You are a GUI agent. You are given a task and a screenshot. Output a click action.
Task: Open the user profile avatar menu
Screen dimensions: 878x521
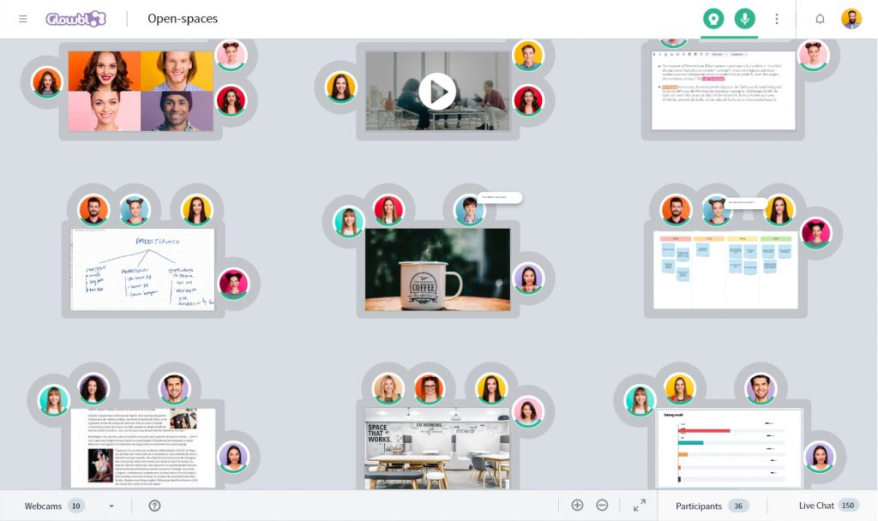[x=851, y=19]
